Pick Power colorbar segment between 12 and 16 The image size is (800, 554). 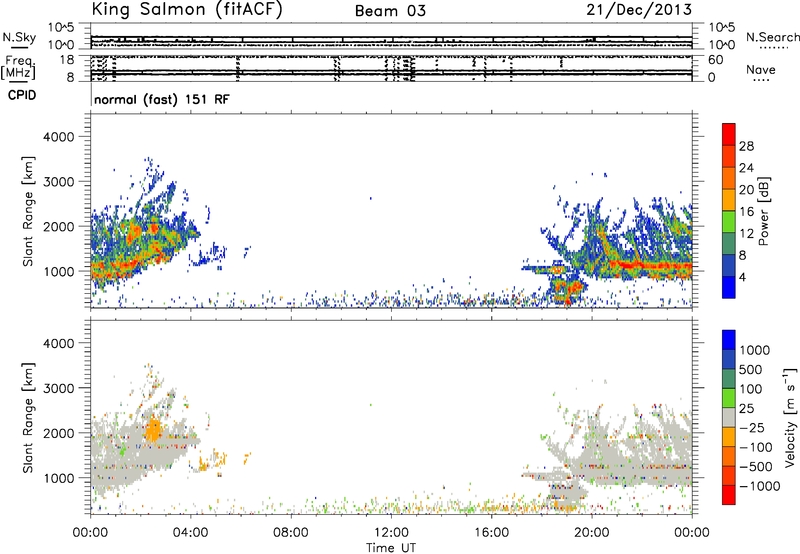click(729, 222)
